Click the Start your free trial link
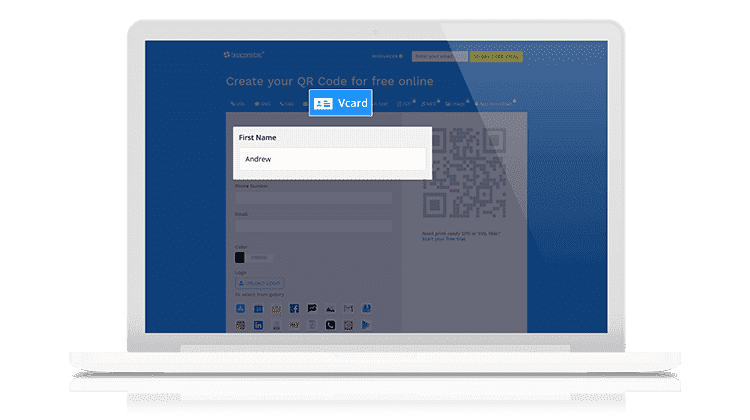Viewport: 750px width, 420px height. coord(443,239)
